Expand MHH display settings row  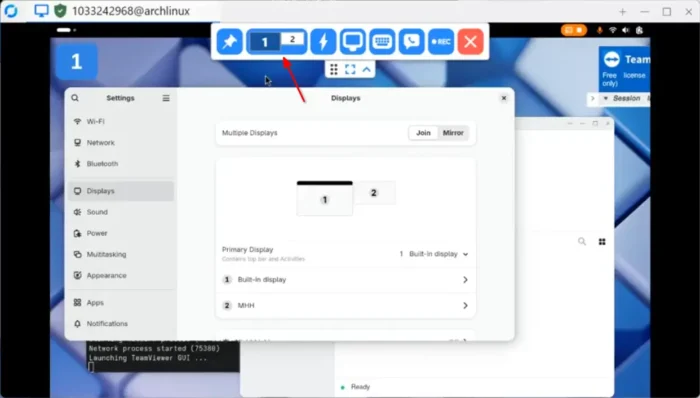pos(346,306)
